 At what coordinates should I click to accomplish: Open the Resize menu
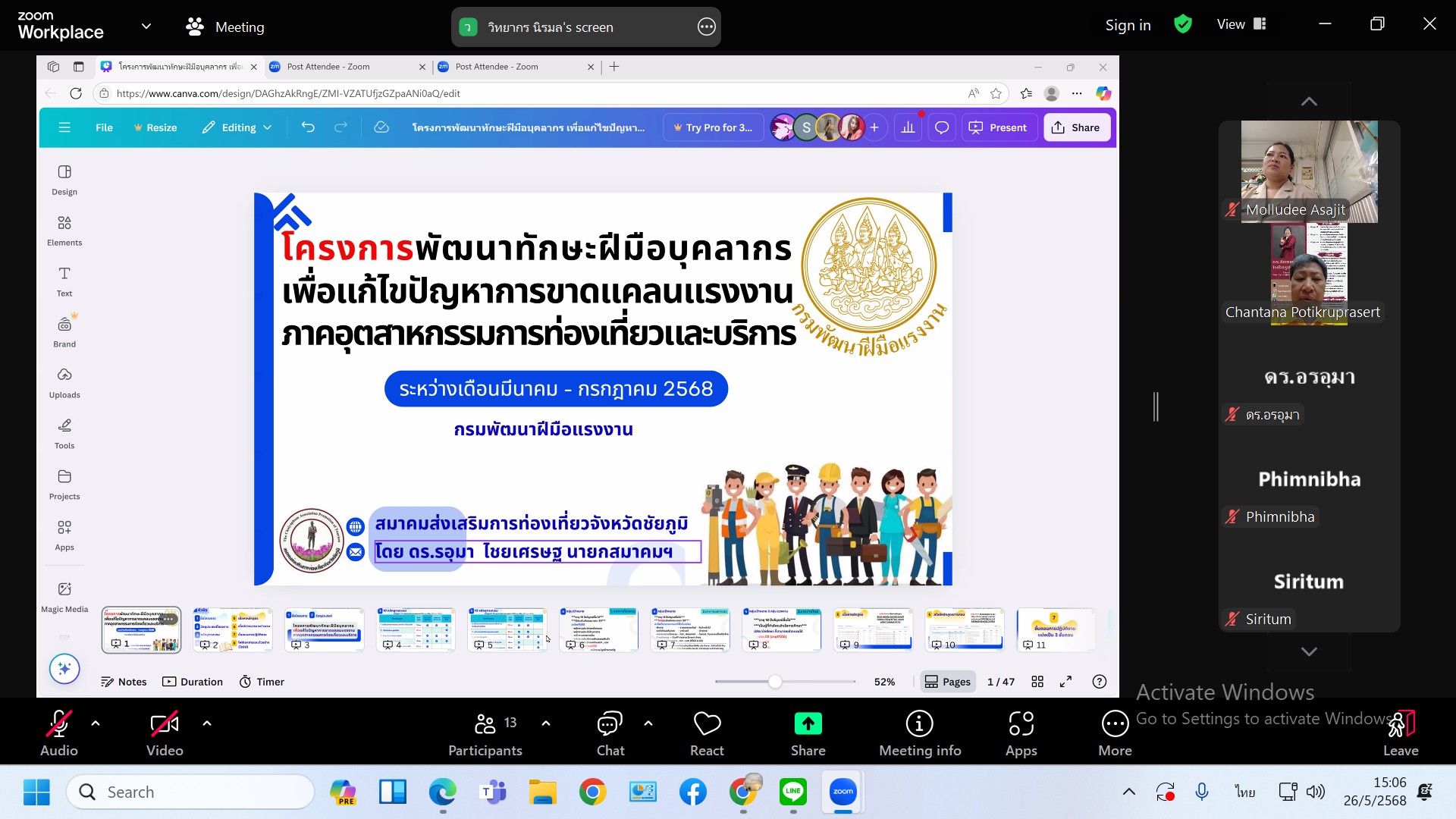(155, 127)
